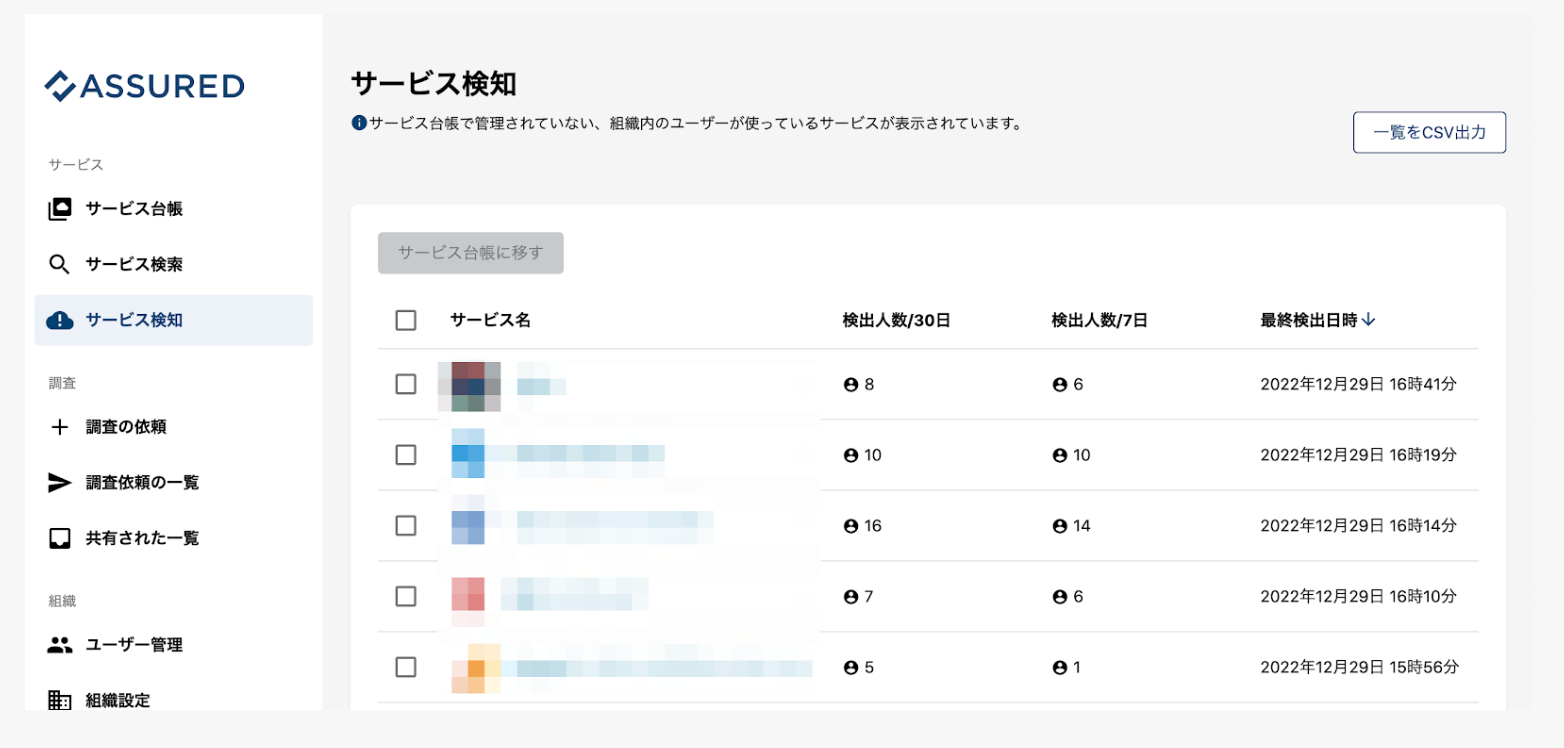This screenshot has width=1564, height=748.
Task: Check the row detected at 15時56分
Action: [x=406, y=667]
